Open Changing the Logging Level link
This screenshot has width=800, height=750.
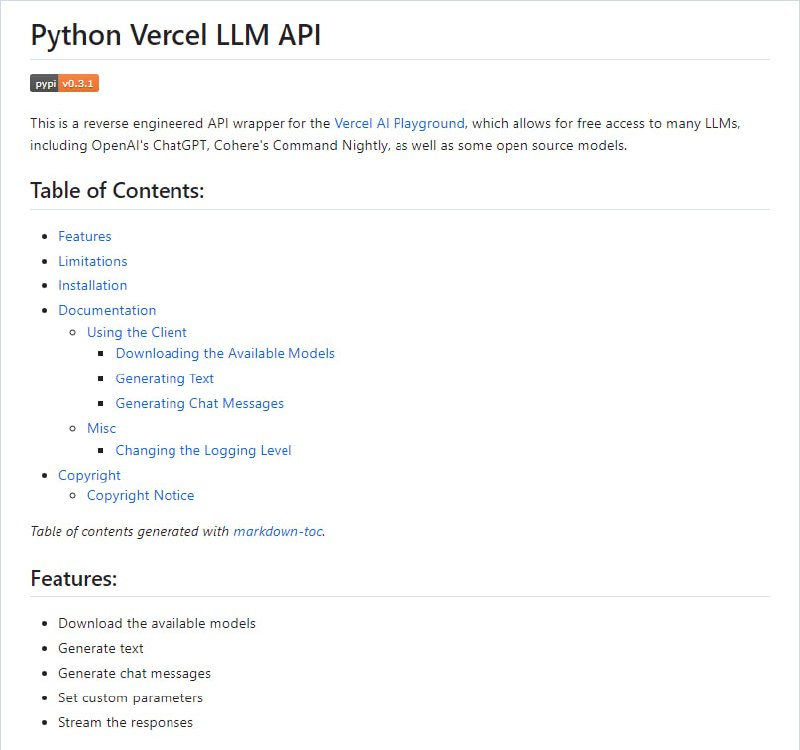203,450
